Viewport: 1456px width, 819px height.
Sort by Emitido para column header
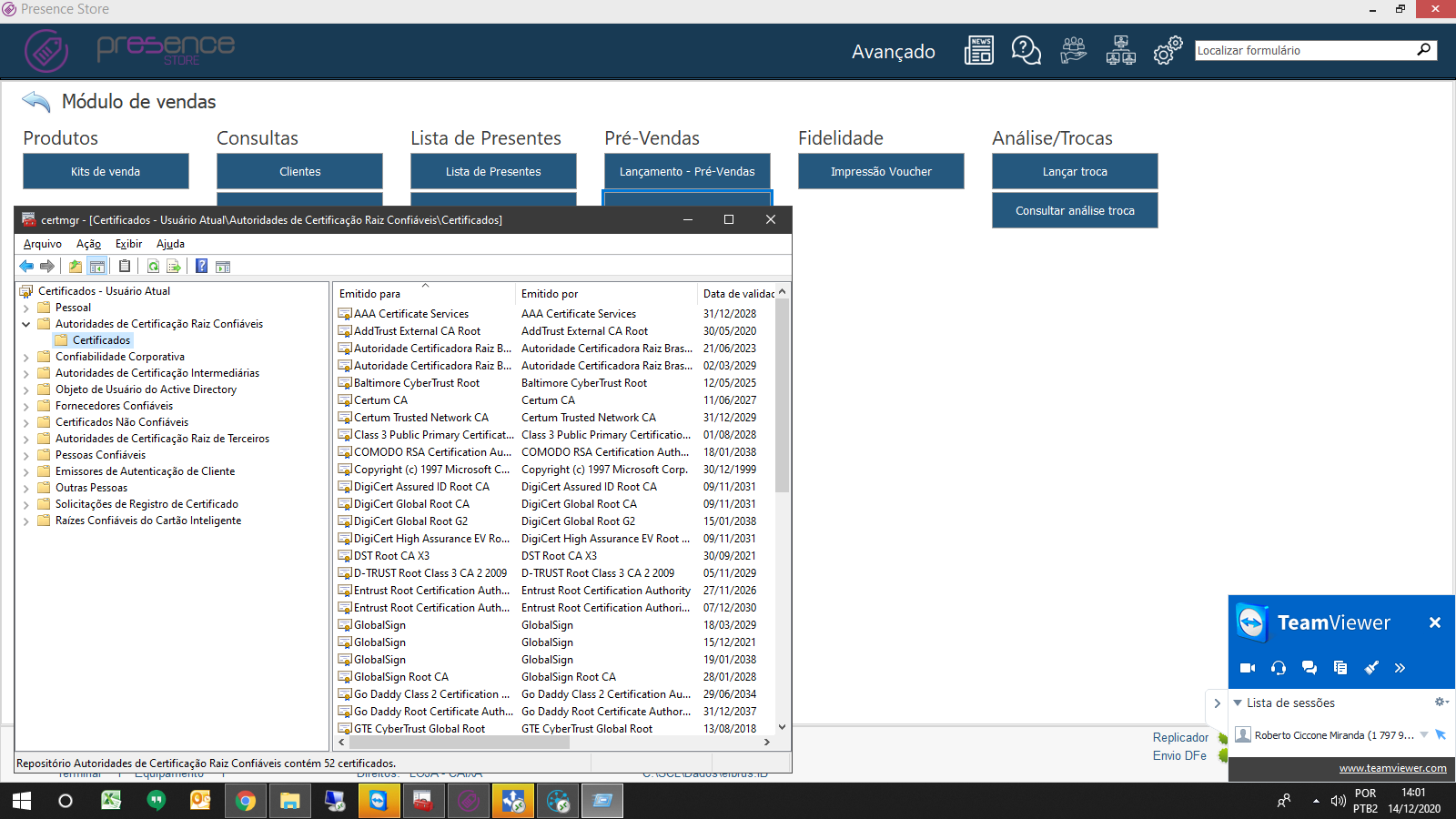click(x=425, y=293)
